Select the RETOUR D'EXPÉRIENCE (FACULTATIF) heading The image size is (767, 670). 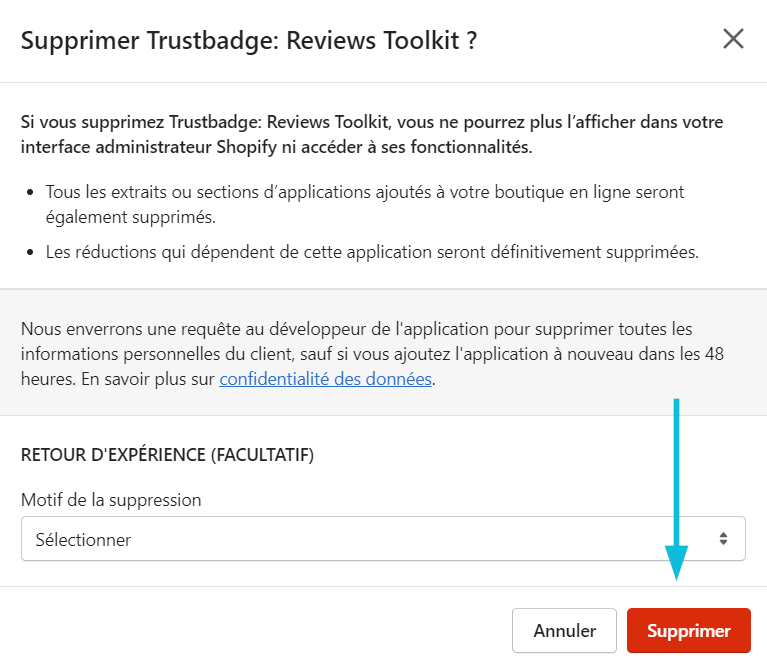[x=167, y=455]
